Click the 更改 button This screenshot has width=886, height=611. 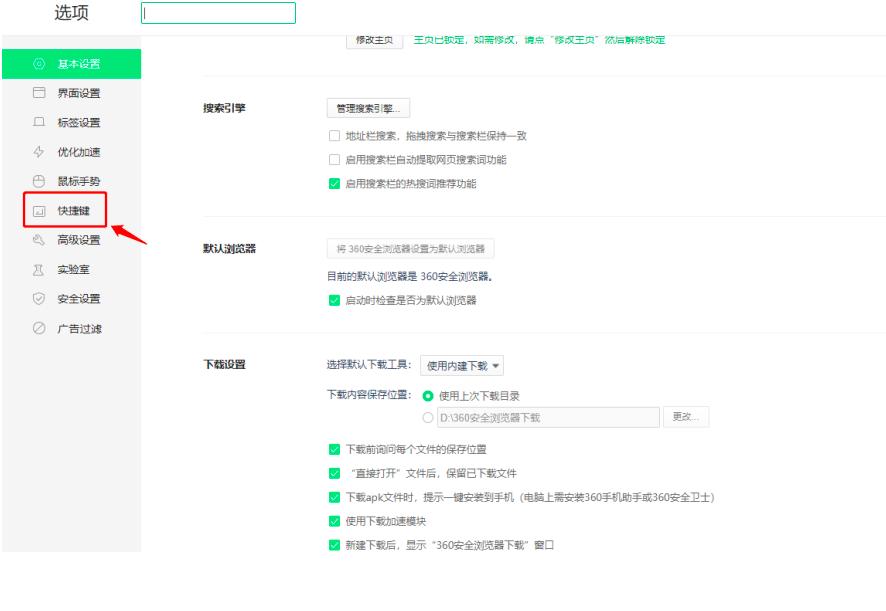tap(686, 417)
